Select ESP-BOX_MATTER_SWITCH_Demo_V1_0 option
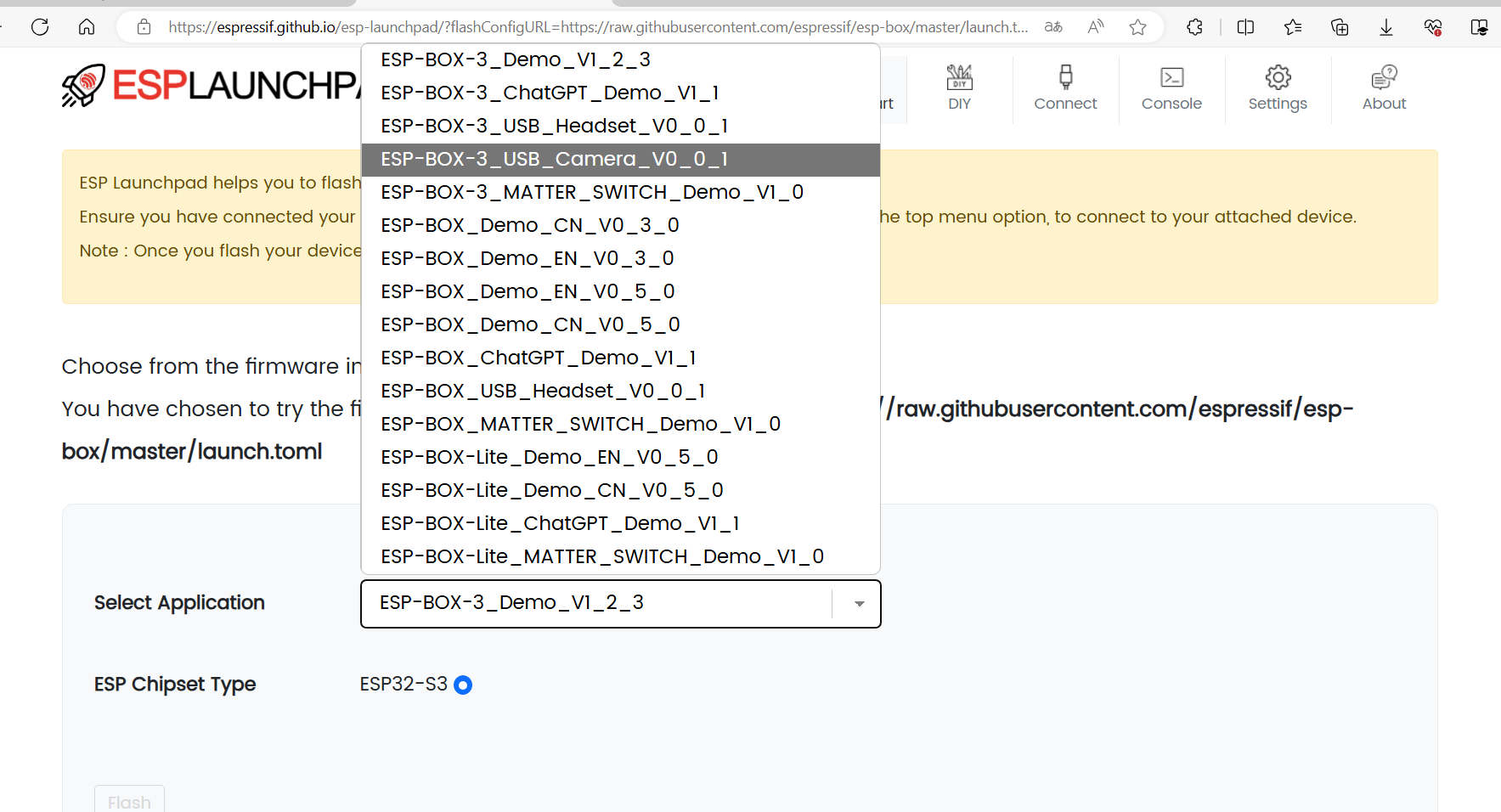This screenshot has height=812, width=1501. click(621, 424)
